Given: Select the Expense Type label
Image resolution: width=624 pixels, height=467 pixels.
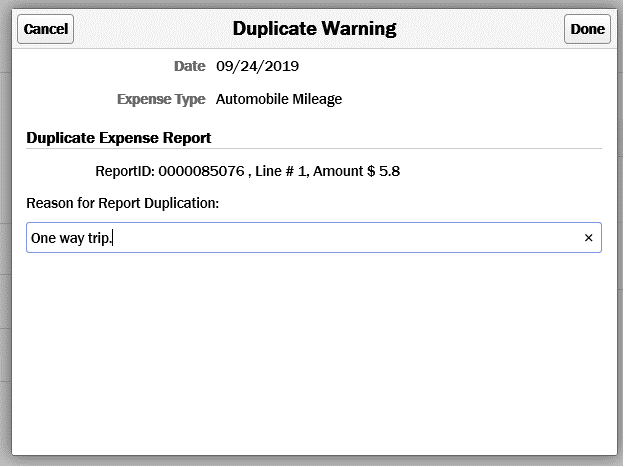Looking at the screenshot, I should (161, 99).
